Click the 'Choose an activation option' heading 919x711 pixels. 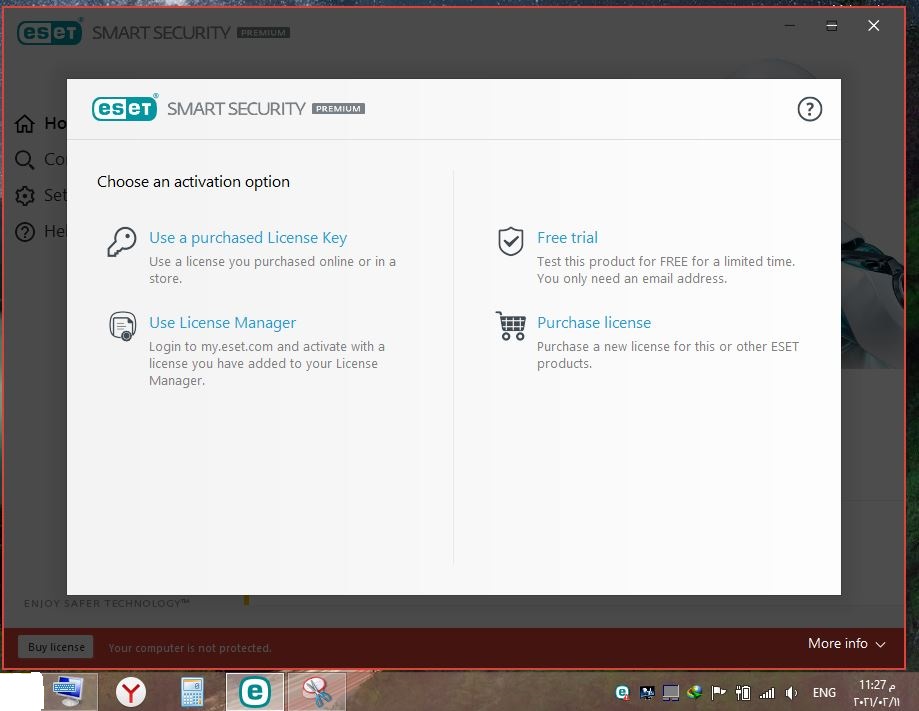pos(193,182)
